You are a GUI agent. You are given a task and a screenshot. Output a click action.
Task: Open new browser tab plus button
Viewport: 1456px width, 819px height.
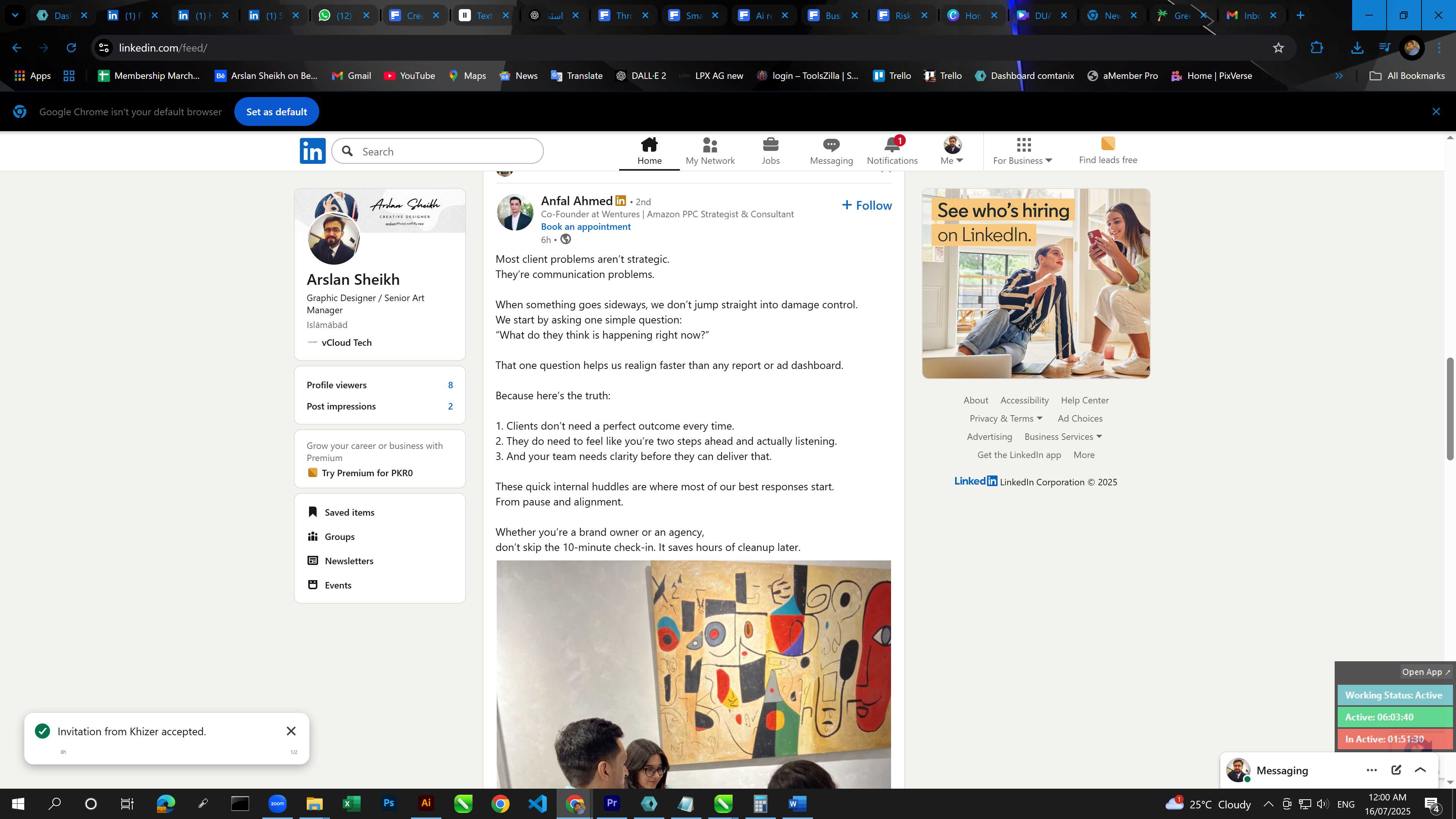tap(1300, 15)
